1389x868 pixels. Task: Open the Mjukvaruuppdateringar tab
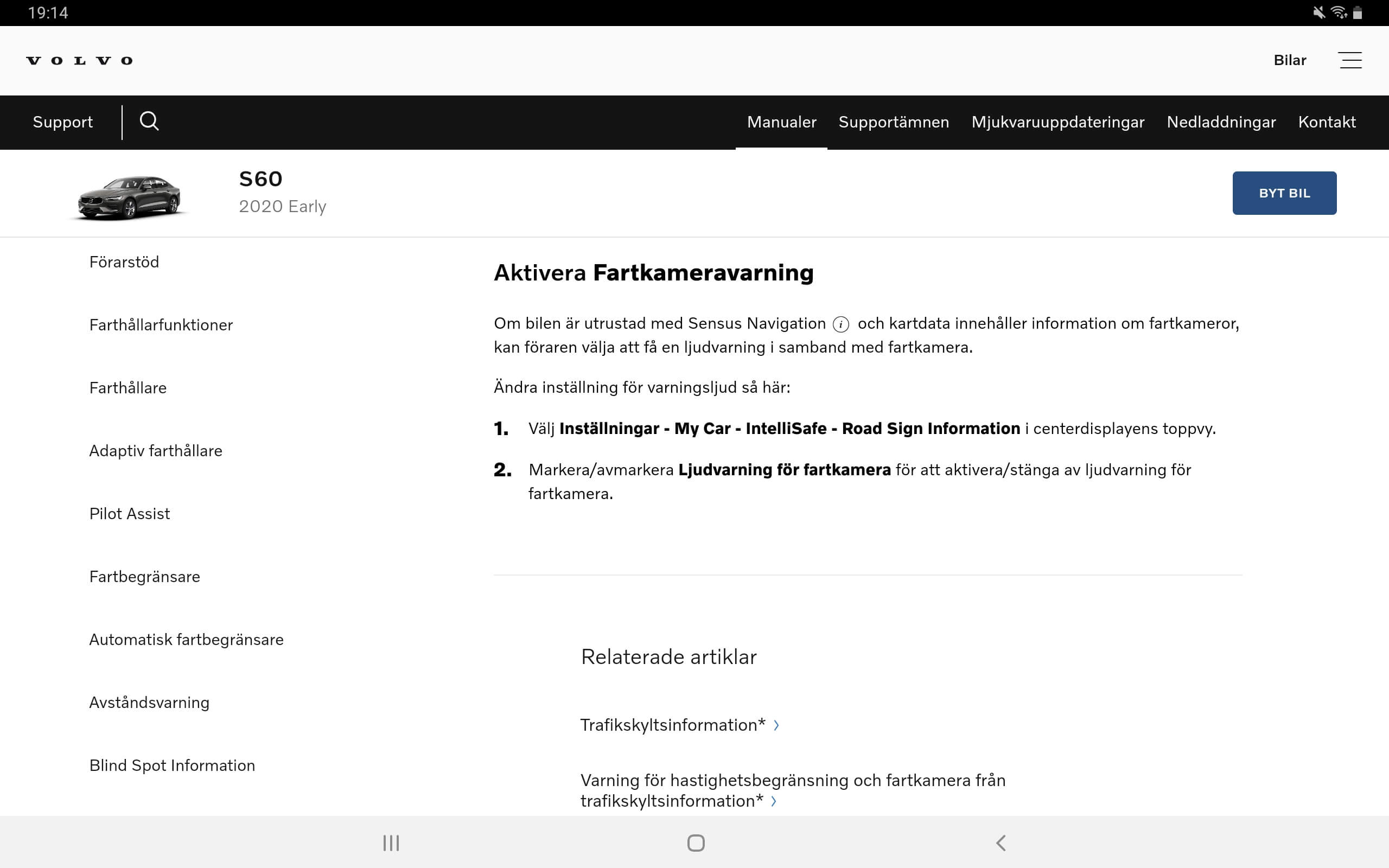tap(1058, 122)
